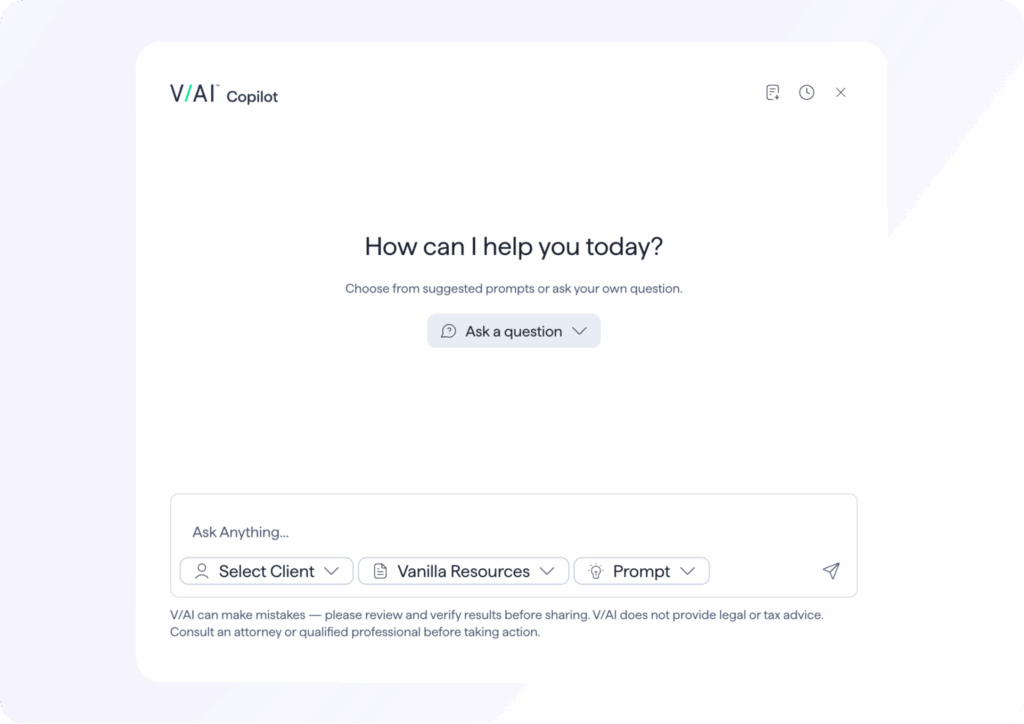Click the "How can I help you today?" heading
1024x724 pixels.
[x=514, y=246]
